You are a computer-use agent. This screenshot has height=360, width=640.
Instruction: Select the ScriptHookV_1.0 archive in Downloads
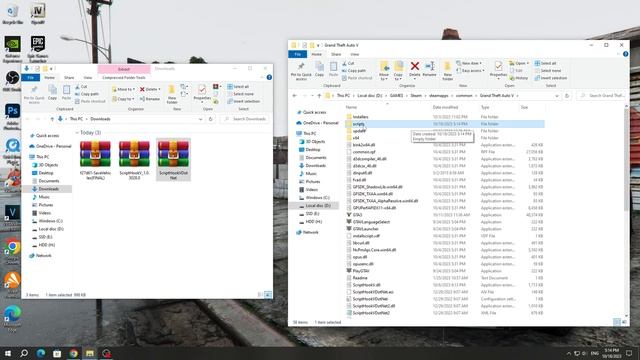pyautogui.click(x=134, y=159)
